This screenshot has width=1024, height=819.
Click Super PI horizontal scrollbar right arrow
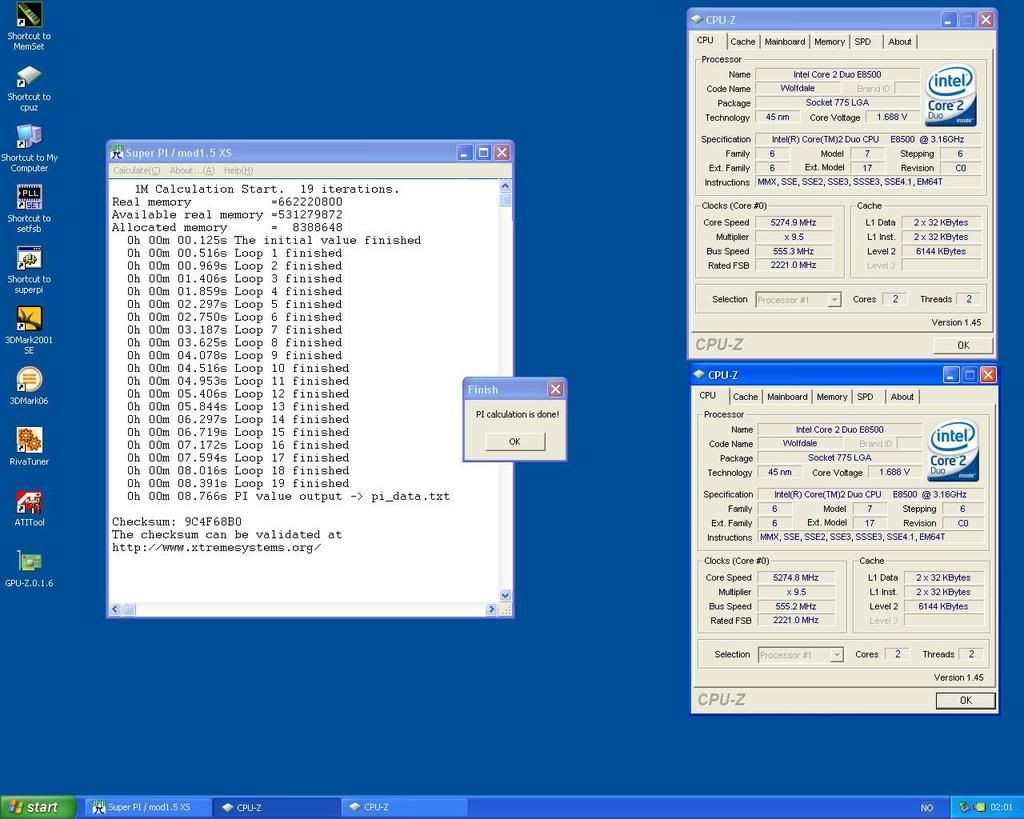click(492, 609)
